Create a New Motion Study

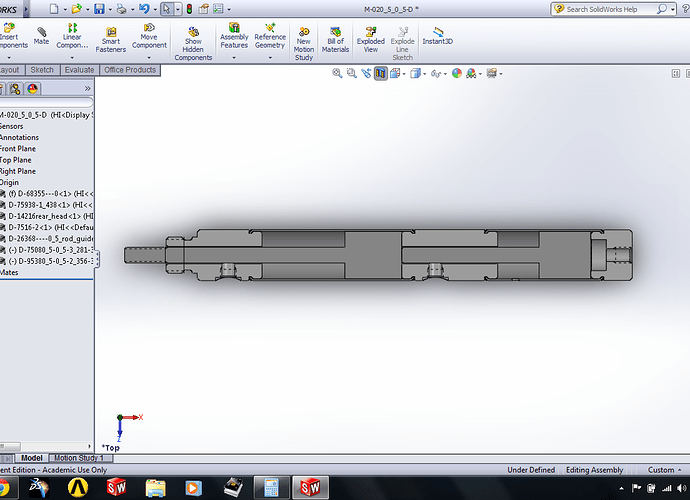coord(304,43)
